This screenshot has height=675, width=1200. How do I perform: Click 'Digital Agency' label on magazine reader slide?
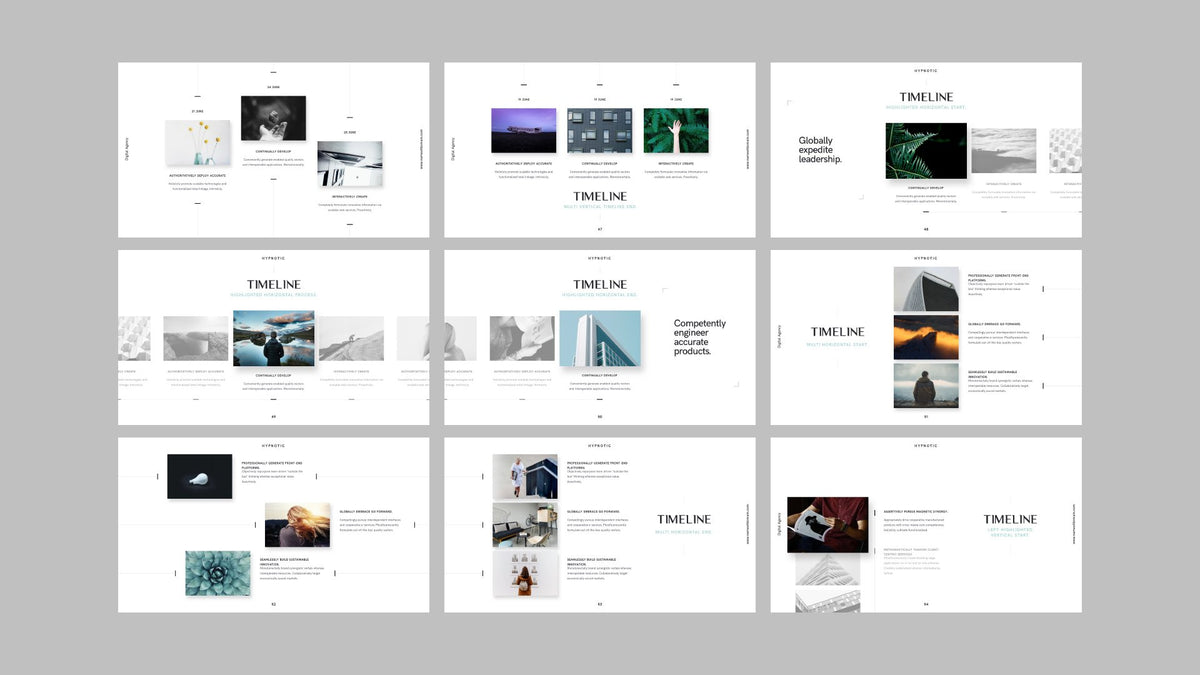[x=779, y=525]
